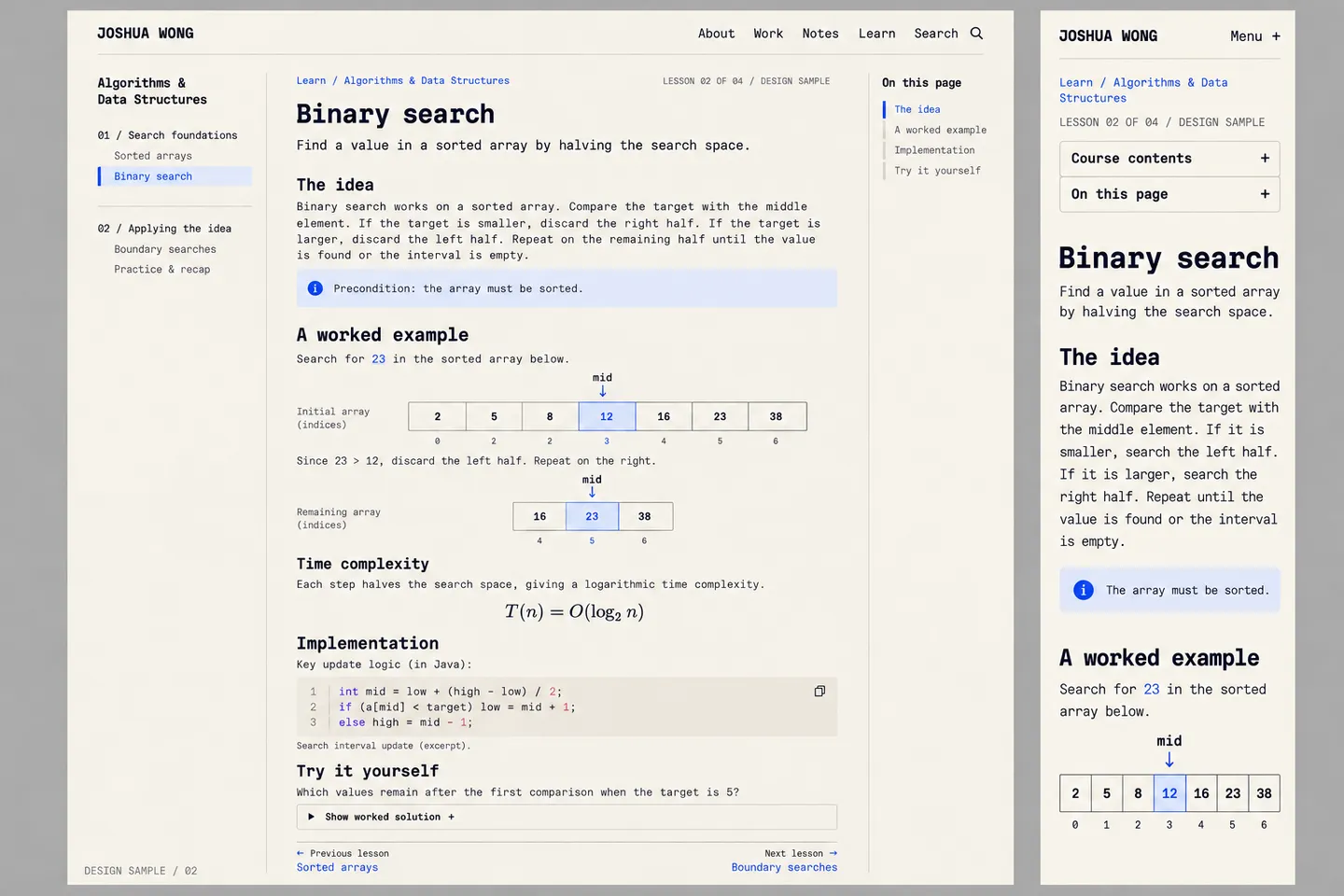
Task: Open the Notes menu item
Action: [820, 34]
